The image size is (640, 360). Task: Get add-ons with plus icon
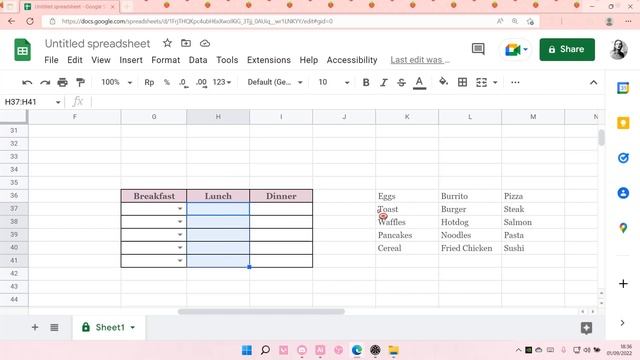click(623, 284)
